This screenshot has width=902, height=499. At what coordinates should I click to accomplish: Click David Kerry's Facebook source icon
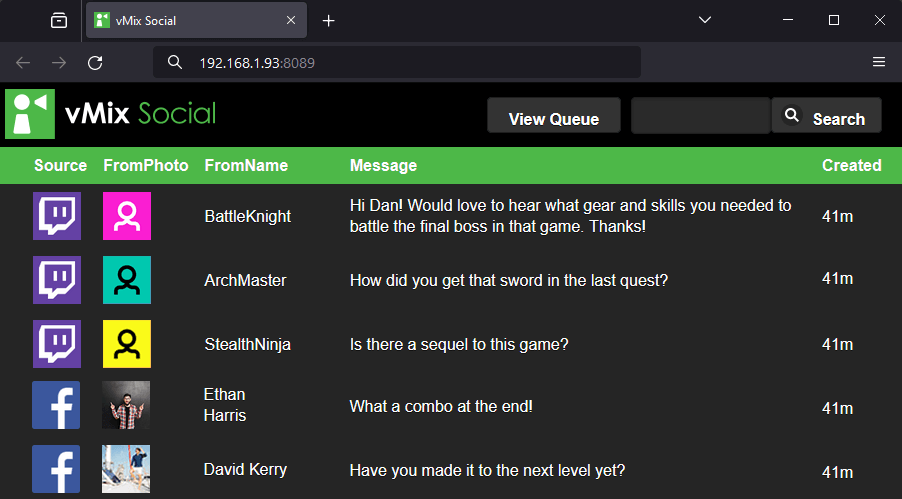[56, 469]
